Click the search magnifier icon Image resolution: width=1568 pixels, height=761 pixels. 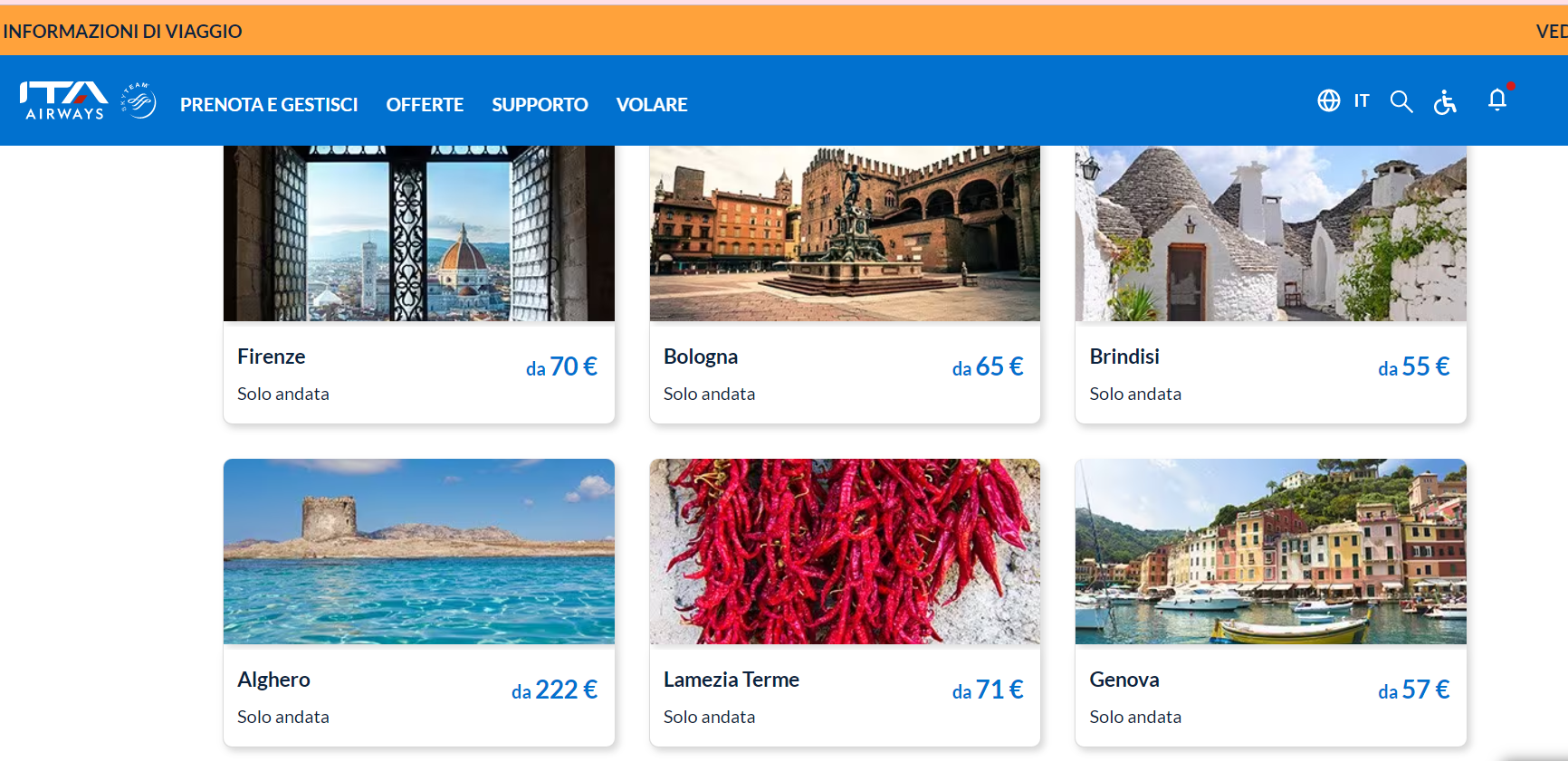coord(1401,101)
